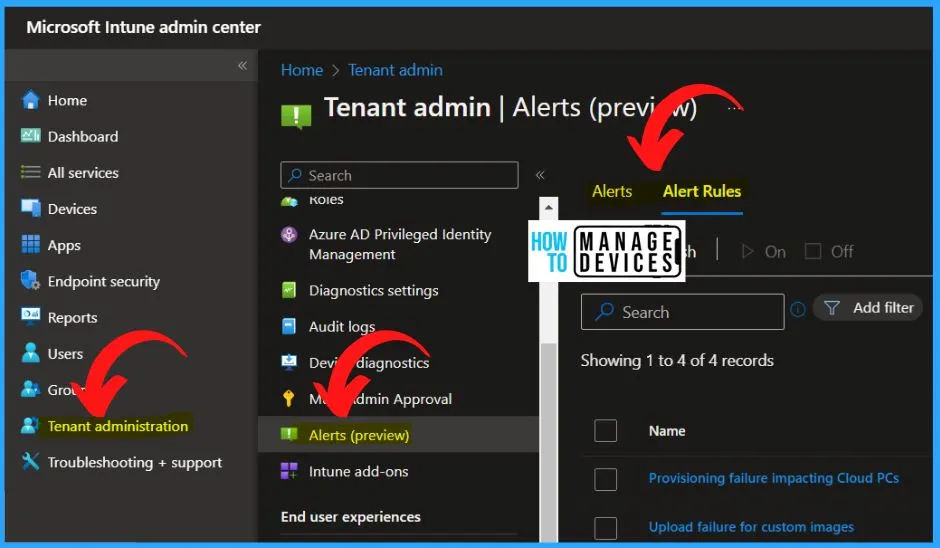
Task: Open Azure AD Privileged Identity Management
Action: [400, 244]
